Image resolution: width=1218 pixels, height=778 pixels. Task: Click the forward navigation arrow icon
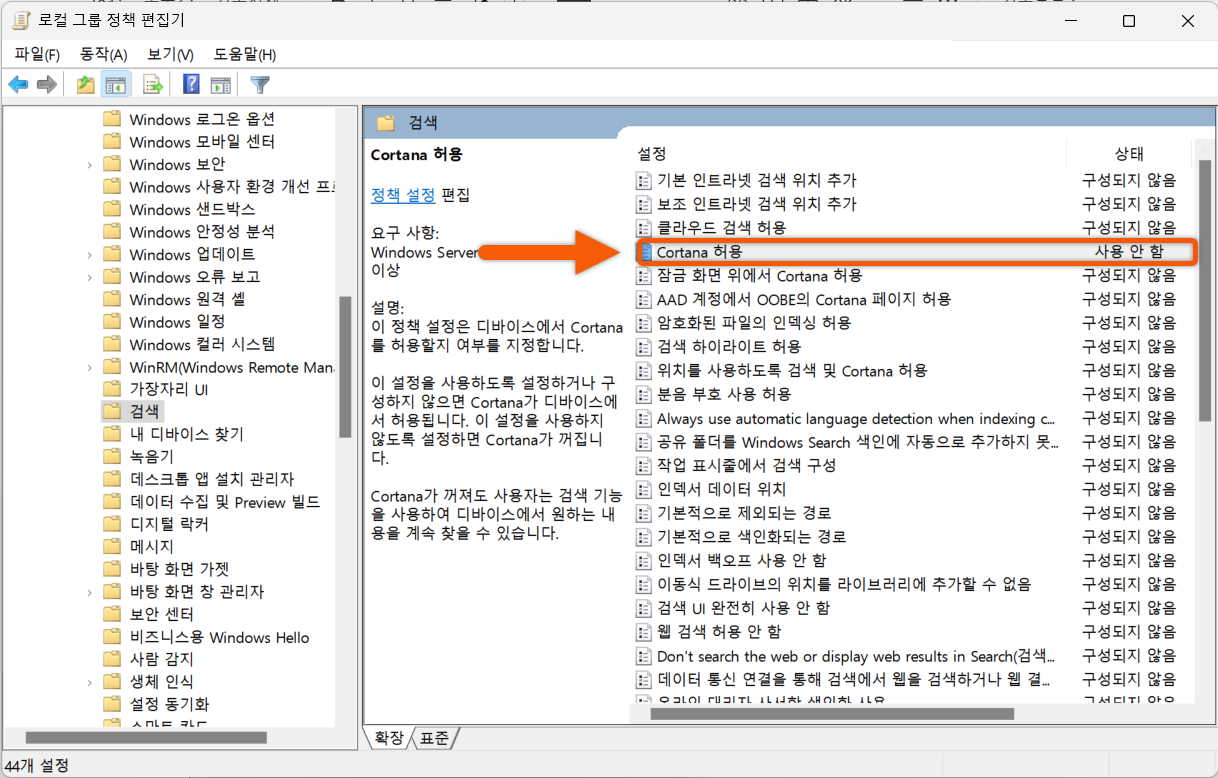click(45, 84)
